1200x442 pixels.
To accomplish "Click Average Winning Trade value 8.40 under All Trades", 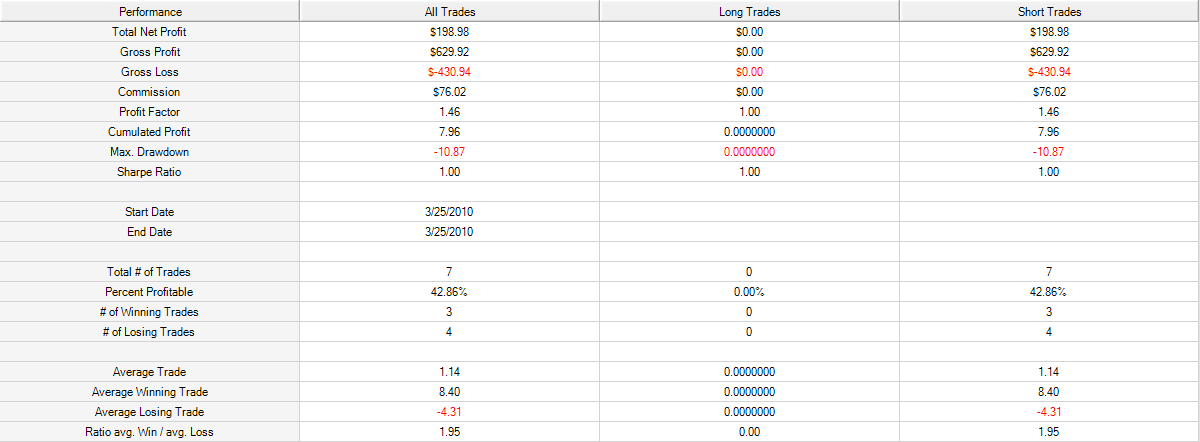I will click(x=450, y=392).
